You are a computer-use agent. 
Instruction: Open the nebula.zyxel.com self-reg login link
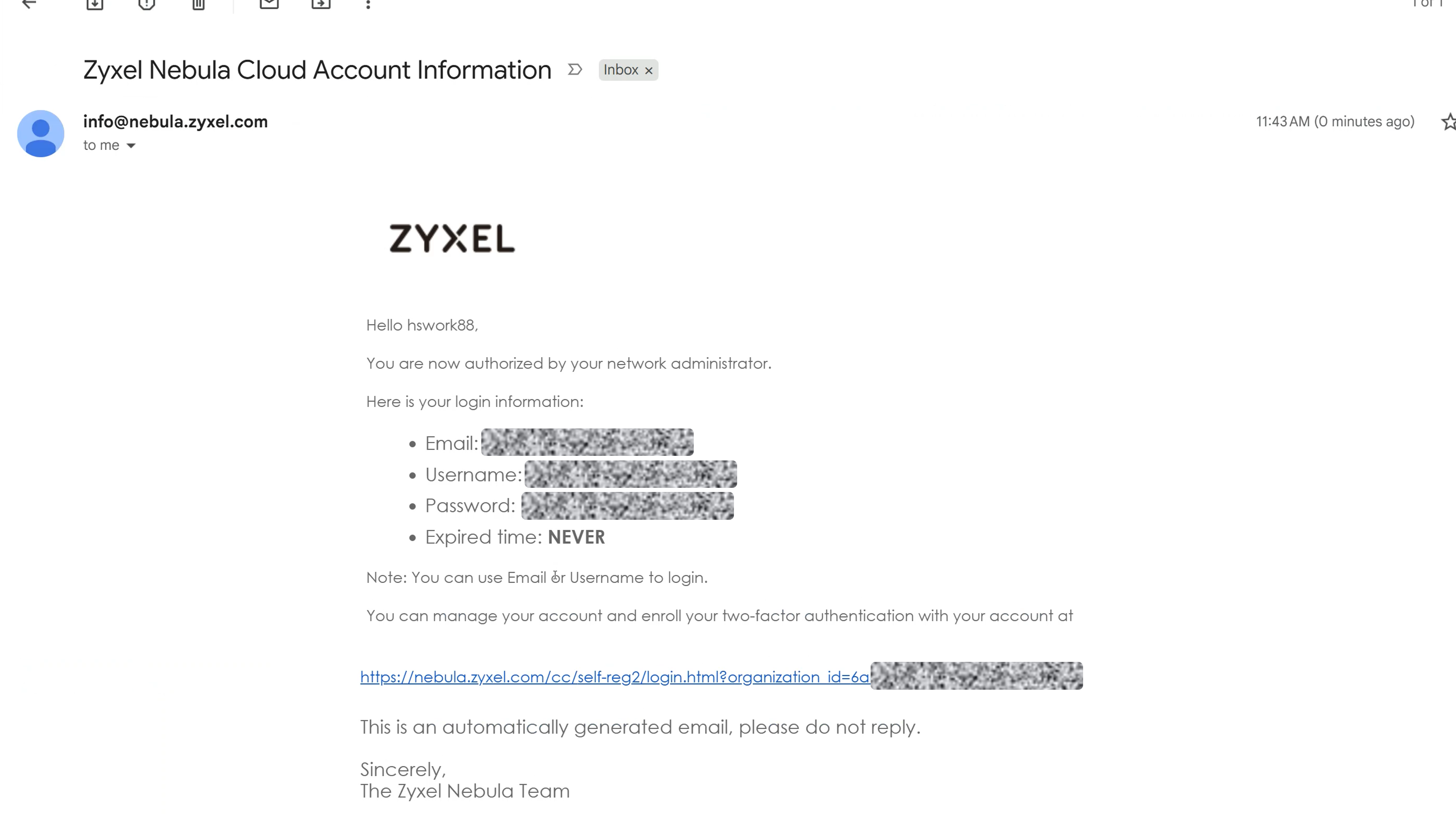coord(614,676)
